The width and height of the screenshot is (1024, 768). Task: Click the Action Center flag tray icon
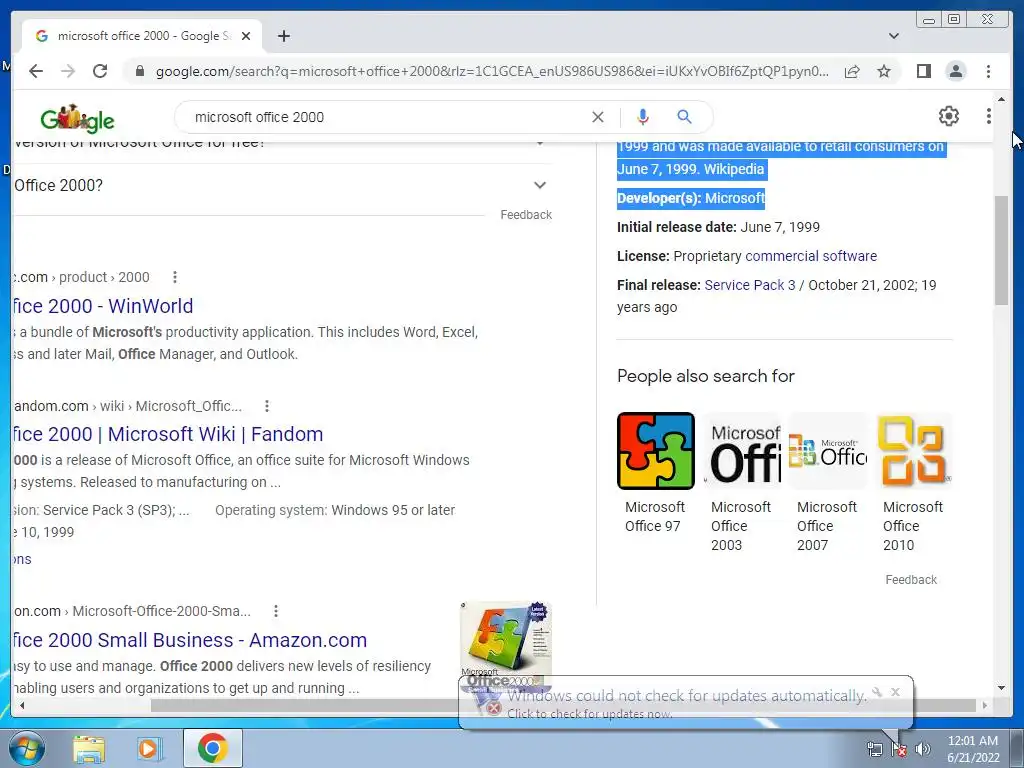(x=899, y=749)
